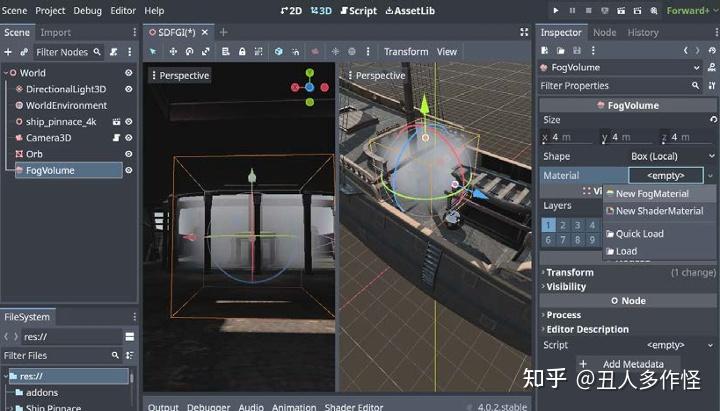Click the Filter Nodes search field
The image size is (720, 411).
(x=68, y=52)
